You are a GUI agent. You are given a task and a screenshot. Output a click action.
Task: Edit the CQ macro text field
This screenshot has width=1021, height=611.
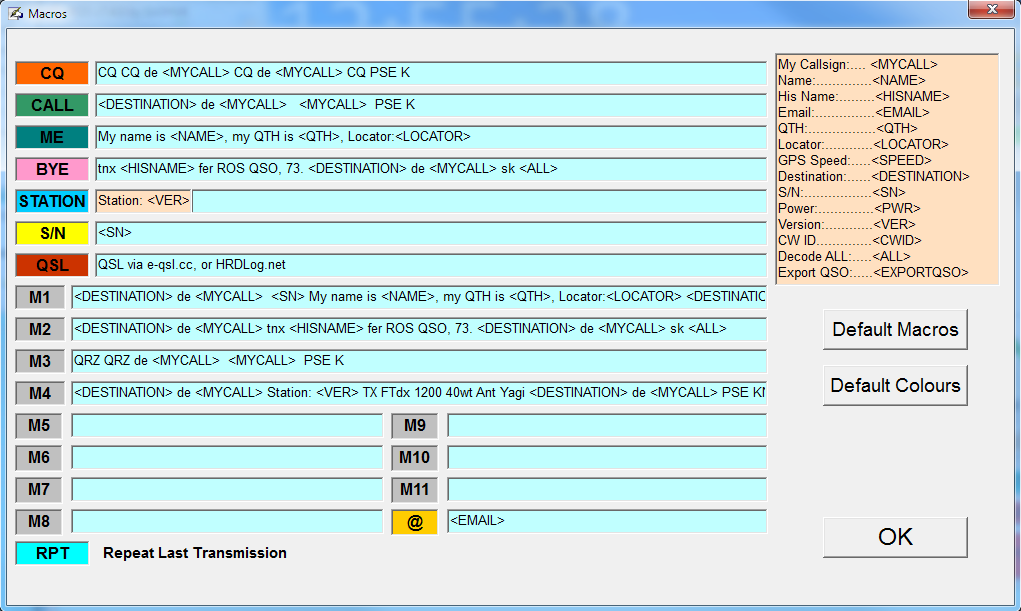pyautogui.click(x=430, y=73)
